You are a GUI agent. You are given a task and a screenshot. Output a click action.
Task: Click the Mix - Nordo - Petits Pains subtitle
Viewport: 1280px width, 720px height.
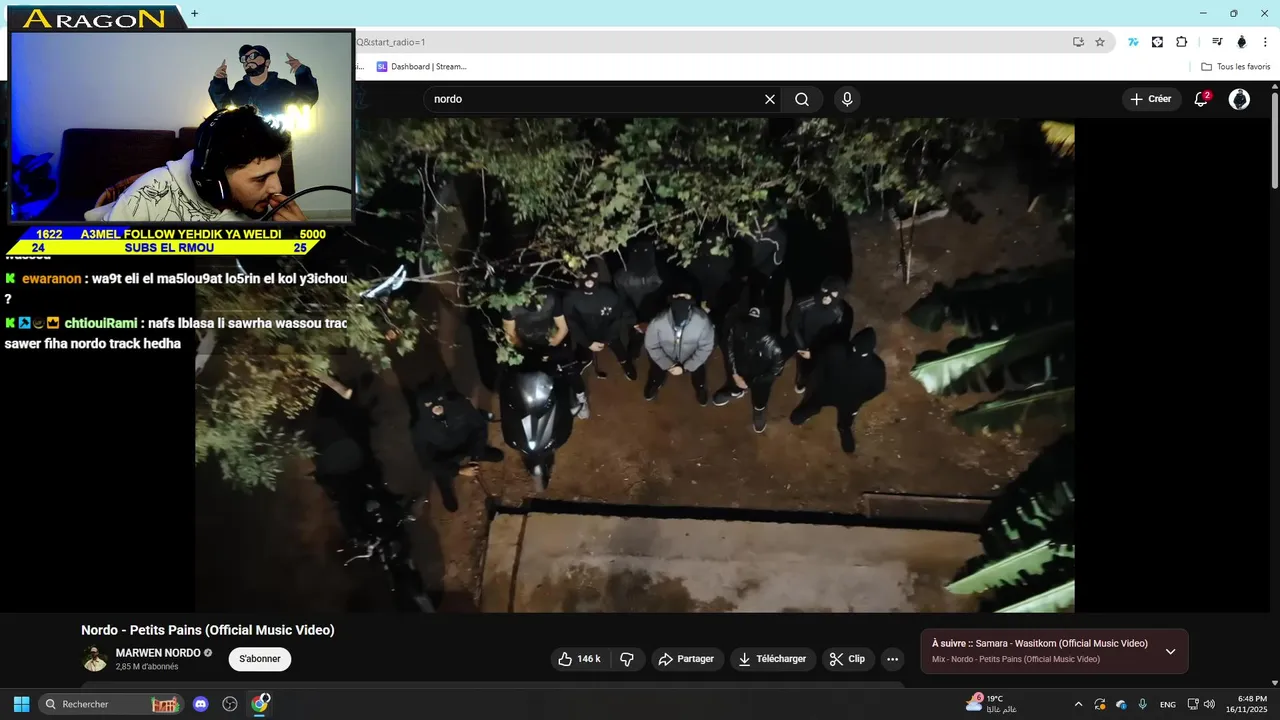pos(1016,659)
